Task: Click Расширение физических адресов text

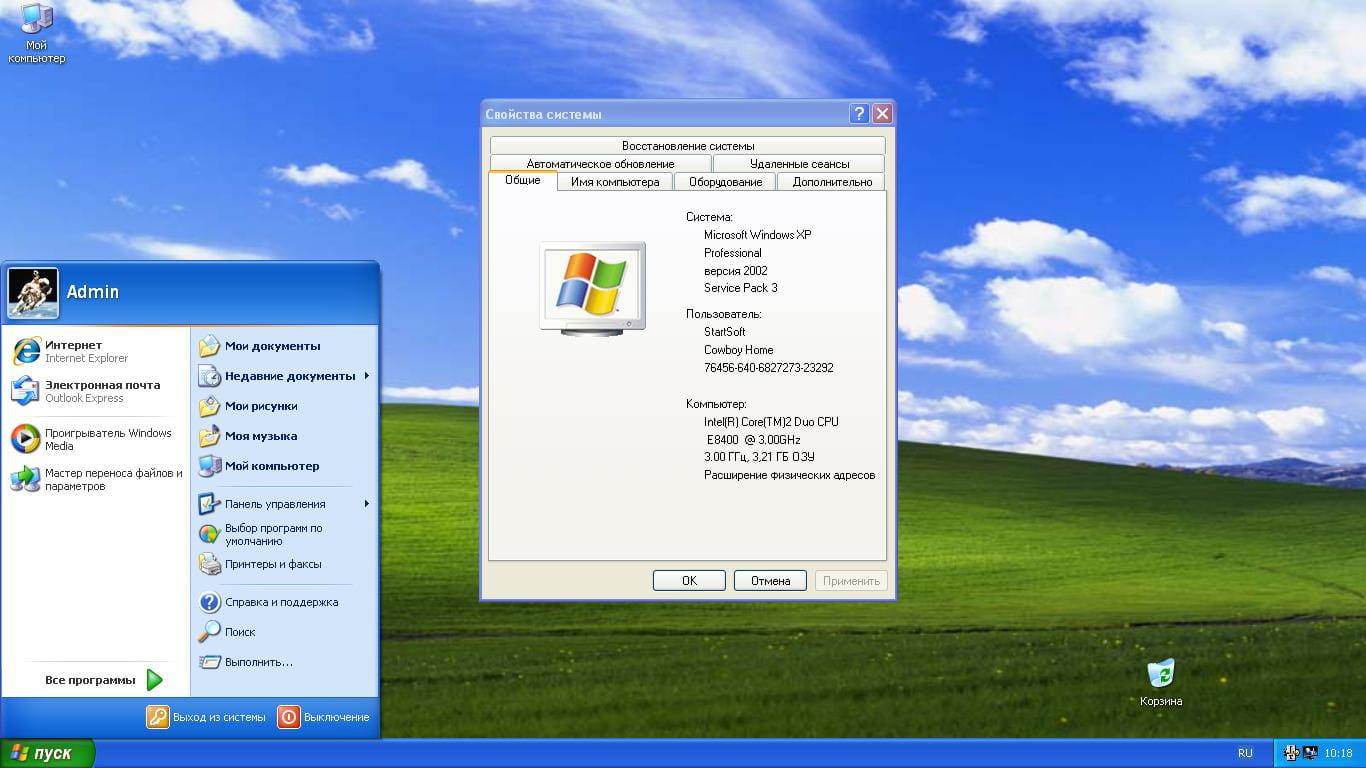Action: pos(790,475)
